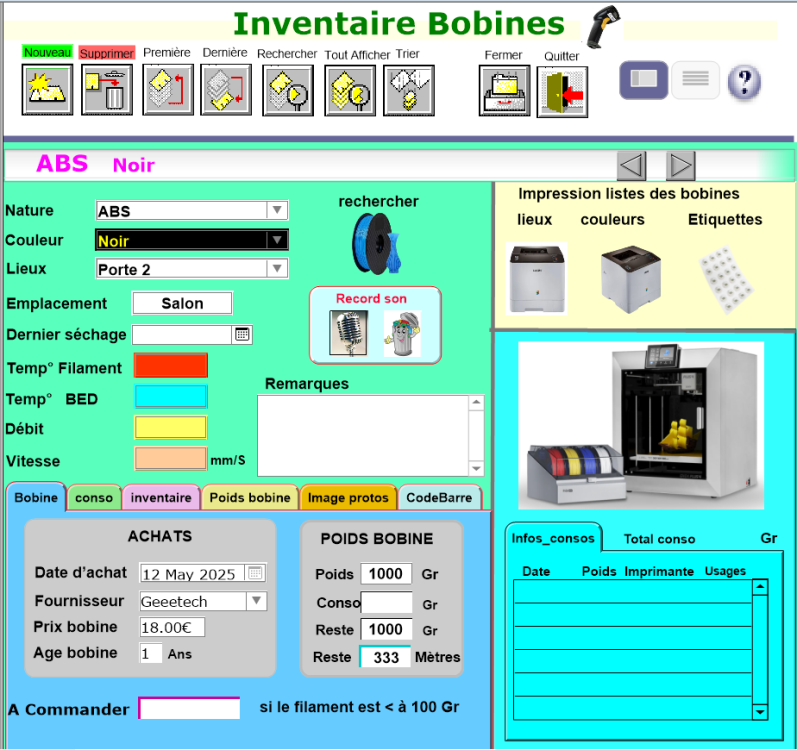Go to previous record arrow

point(631,166)
